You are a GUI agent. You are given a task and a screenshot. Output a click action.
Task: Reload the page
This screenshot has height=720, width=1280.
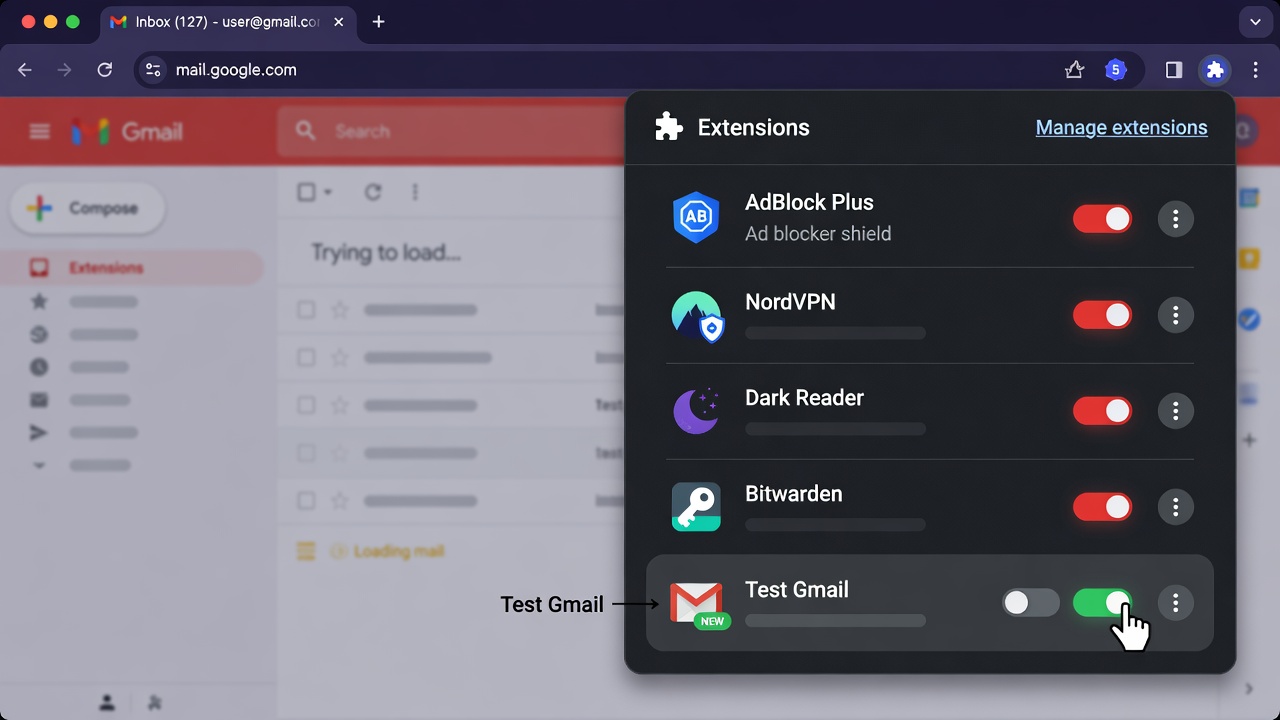(105, 70)
